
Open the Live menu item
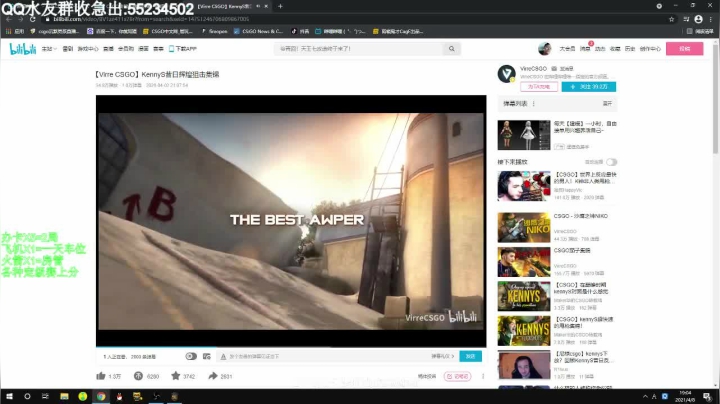pos(108,49)
